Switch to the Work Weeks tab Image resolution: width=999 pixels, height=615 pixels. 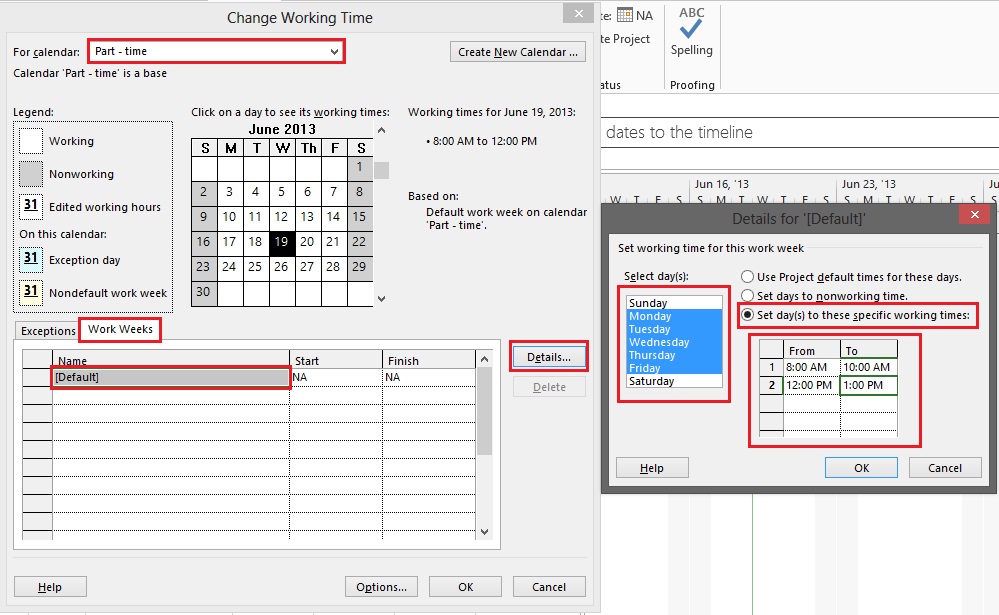(x=119, y=329)
